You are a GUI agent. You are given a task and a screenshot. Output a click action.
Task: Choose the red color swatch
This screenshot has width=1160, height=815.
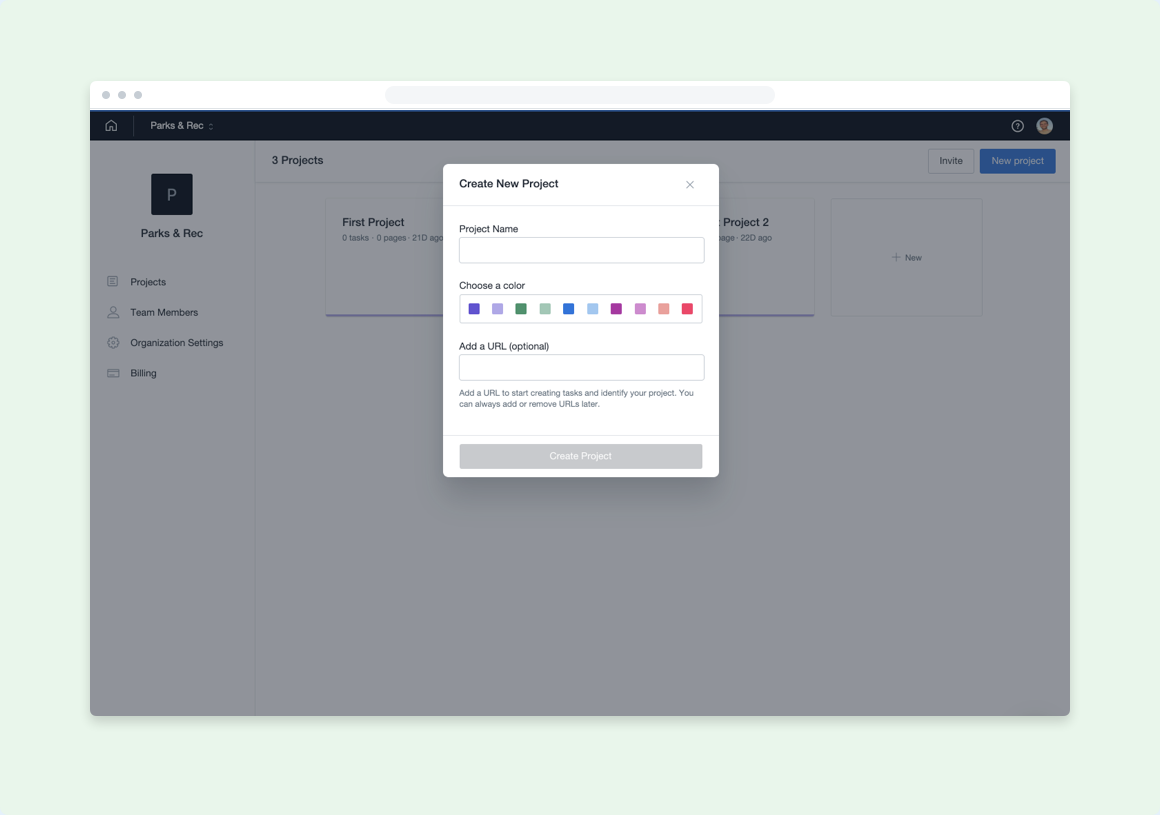687,309
